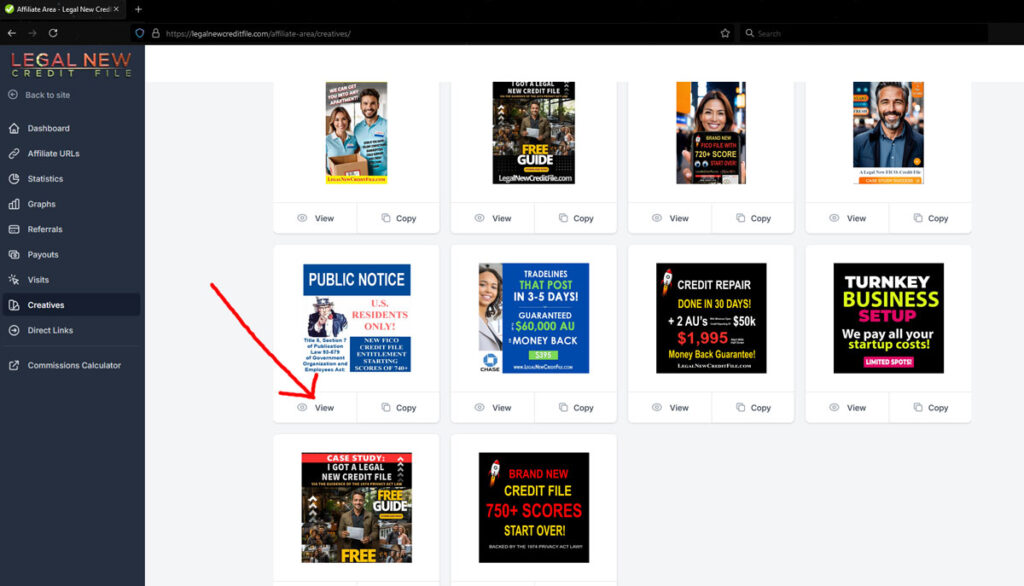Image resolution: width=1024 pixels, height=586 pixels.
Task: Click the Graphs bar chart icon
Action: click(x=14, y=204)
